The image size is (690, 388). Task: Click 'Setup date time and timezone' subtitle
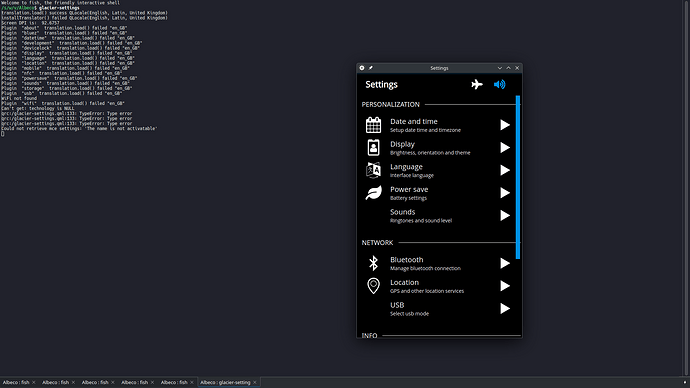coord(425,130)
